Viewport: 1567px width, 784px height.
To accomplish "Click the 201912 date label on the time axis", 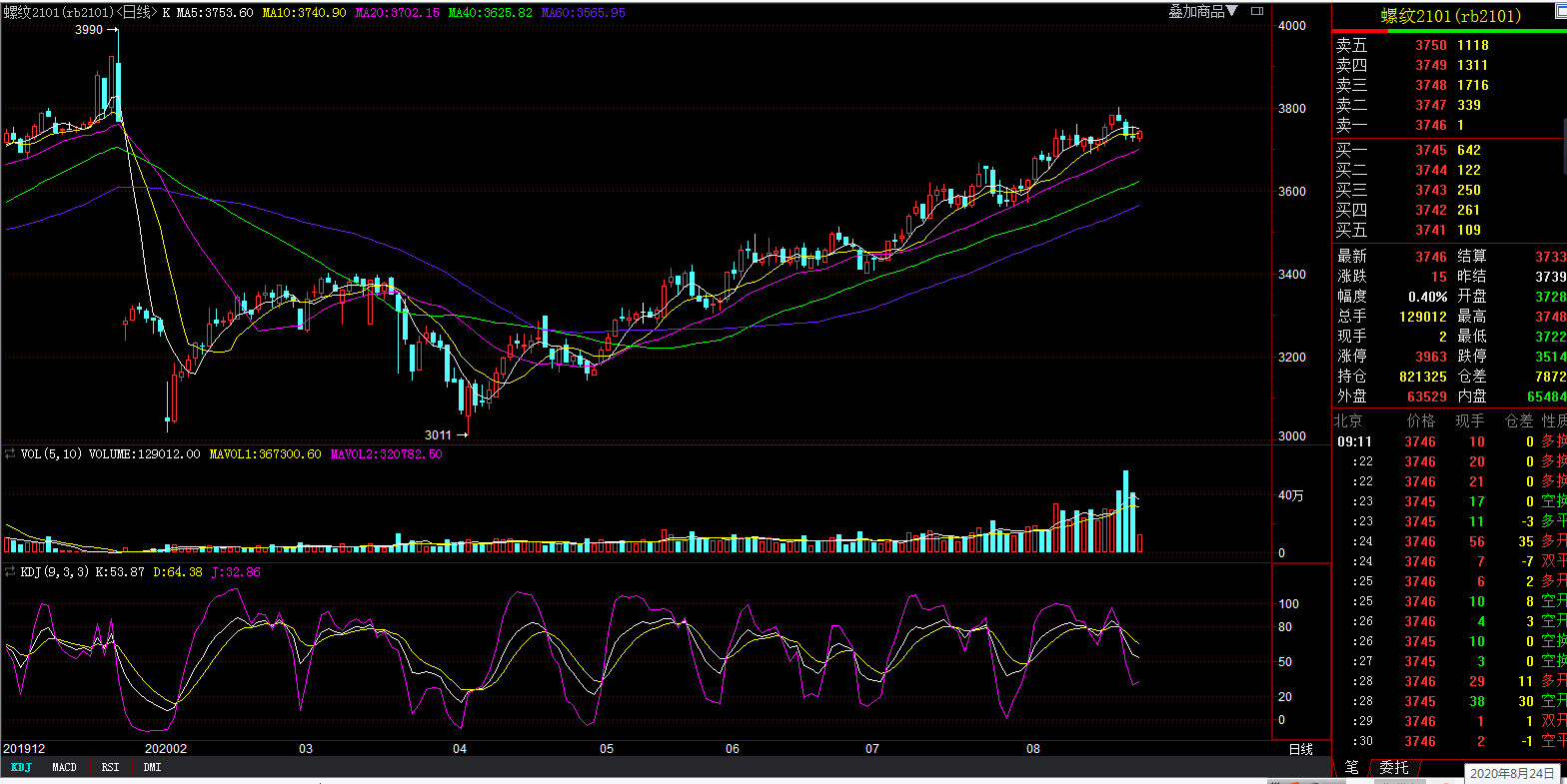I will 24,749.
